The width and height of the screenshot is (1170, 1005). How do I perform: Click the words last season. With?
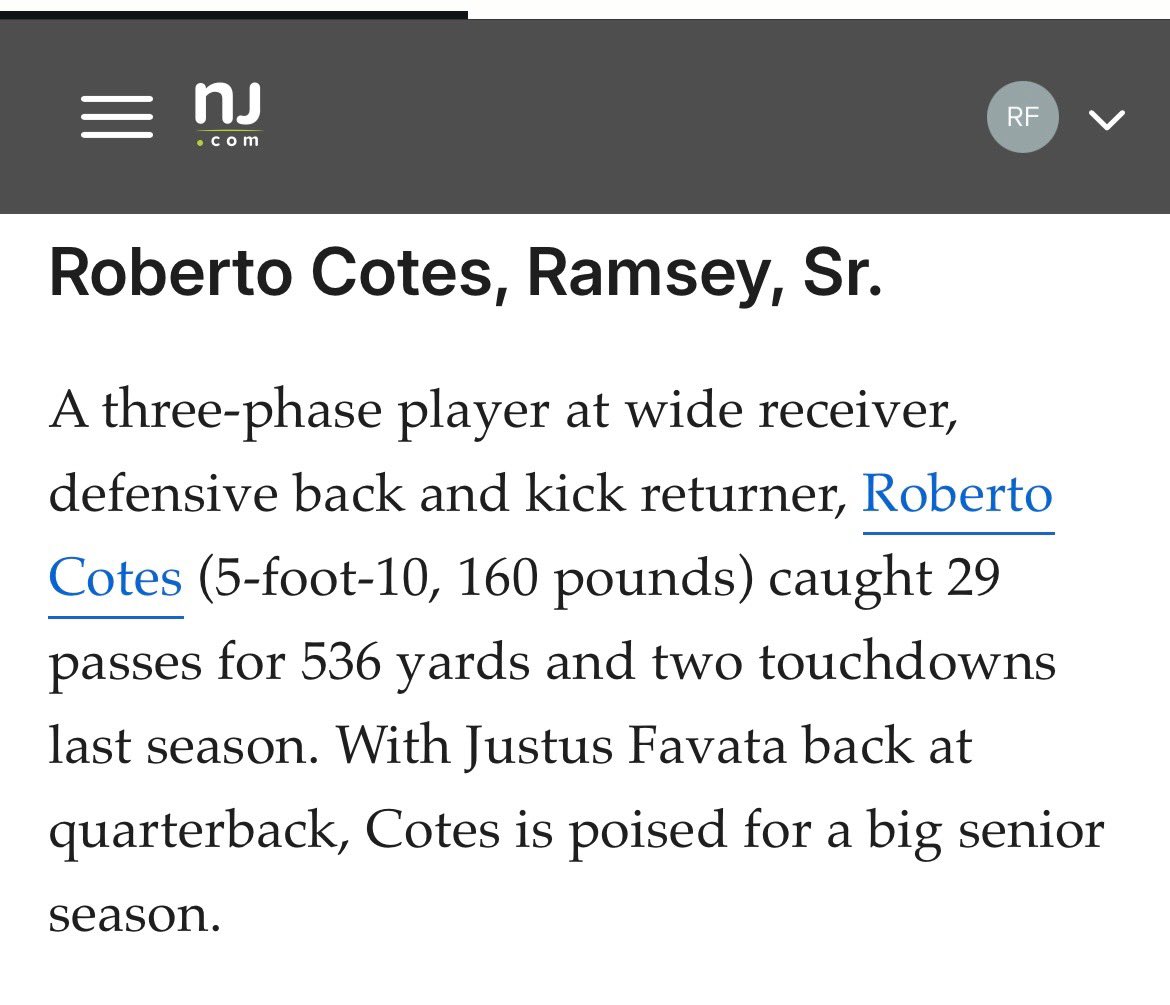click(248, 745)
